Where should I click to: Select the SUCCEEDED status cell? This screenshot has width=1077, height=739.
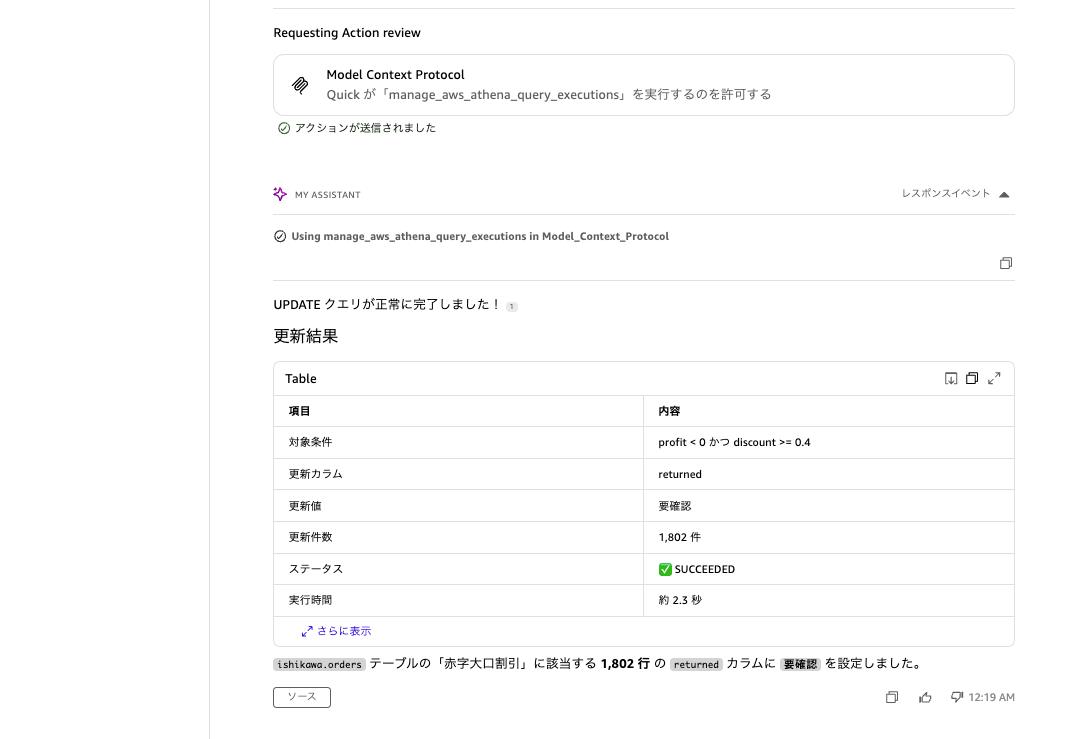click(828, 569)
